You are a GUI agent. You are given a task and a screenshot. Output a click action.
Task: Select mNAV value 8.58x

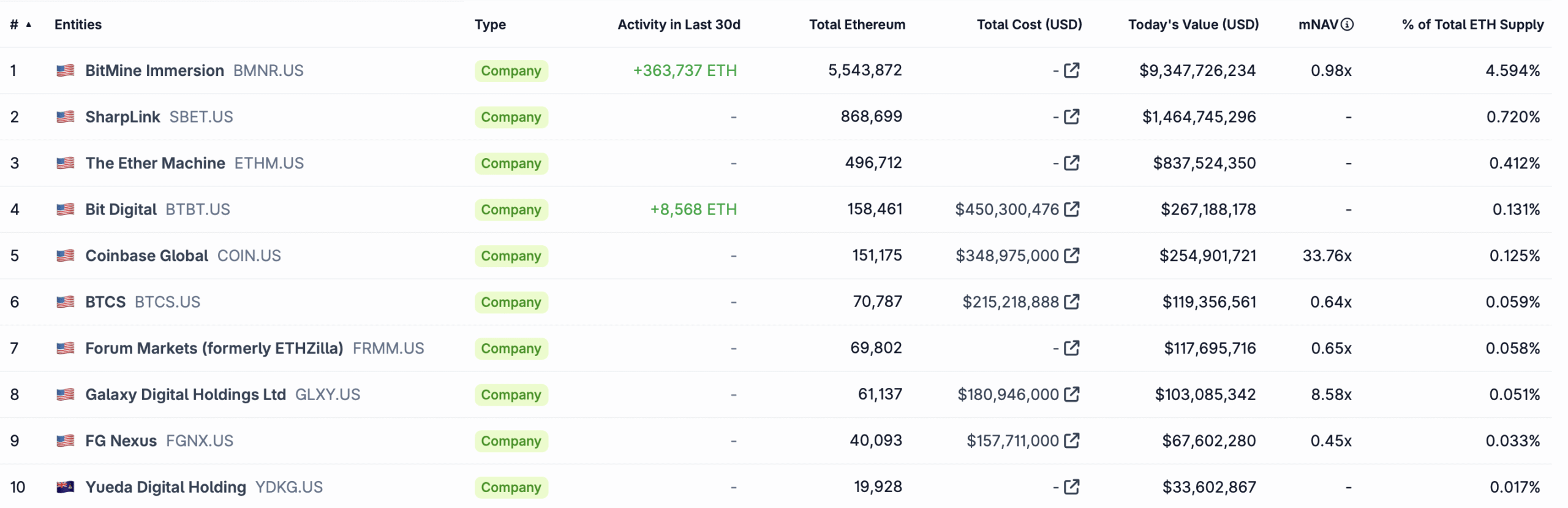coord(1331,394)
